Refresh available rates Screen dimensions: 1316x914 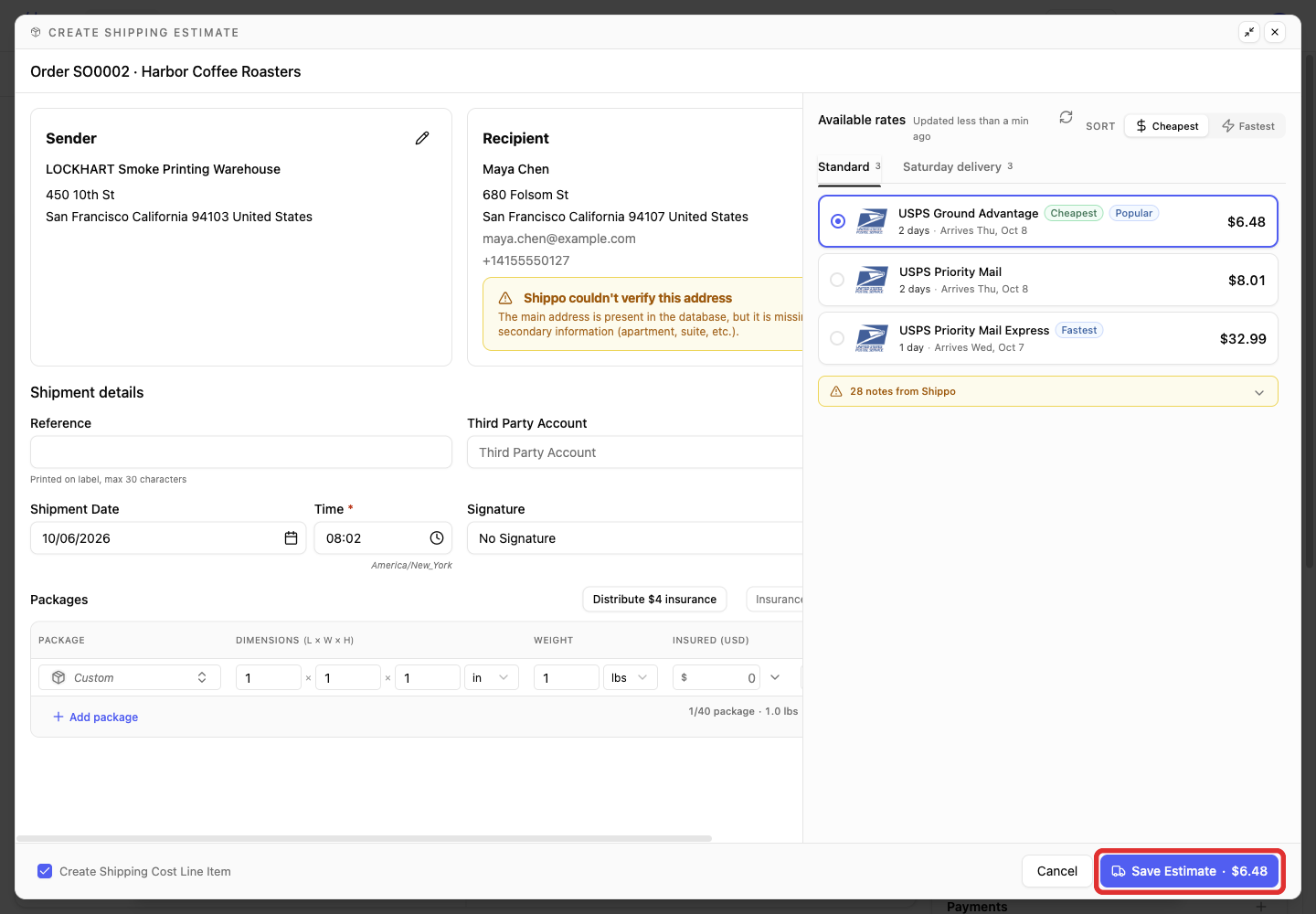coord(1066,117)
